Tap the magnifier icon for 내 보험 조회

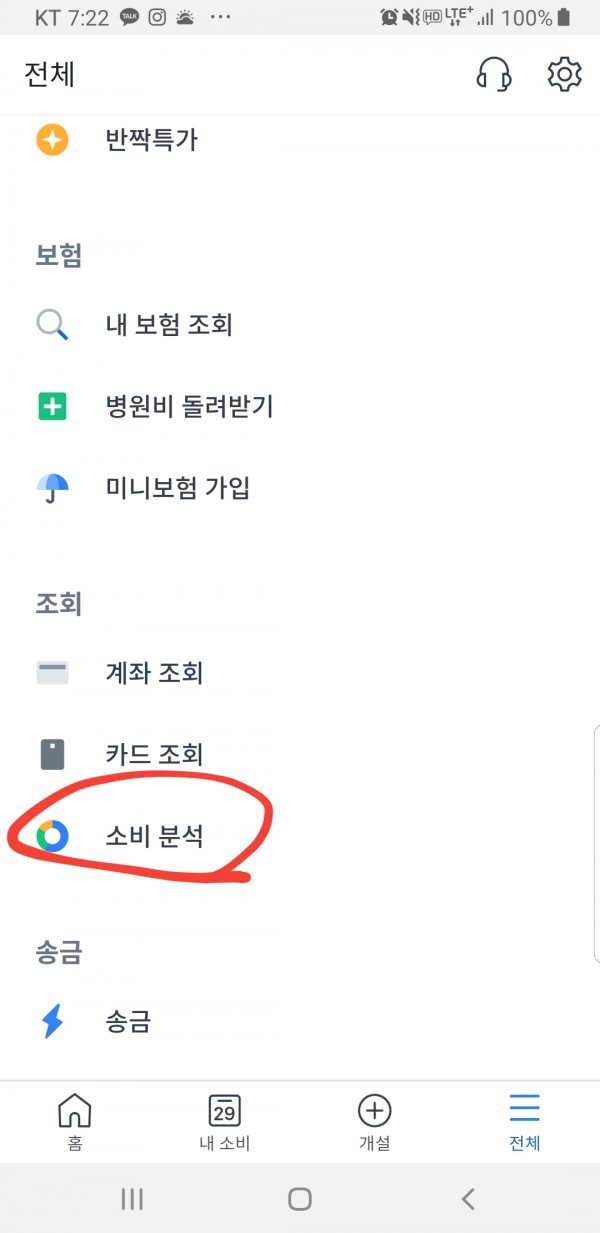[x=52, y=324]
